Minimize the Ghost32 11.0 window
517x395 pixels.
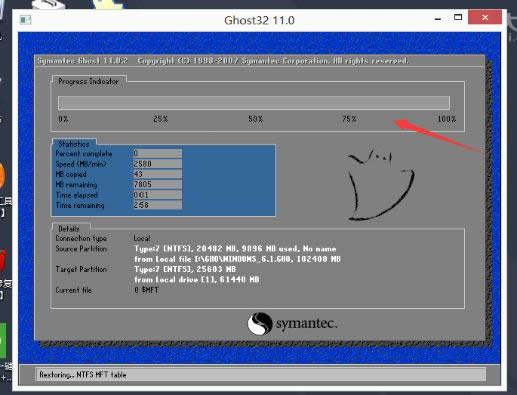point(438,19)
